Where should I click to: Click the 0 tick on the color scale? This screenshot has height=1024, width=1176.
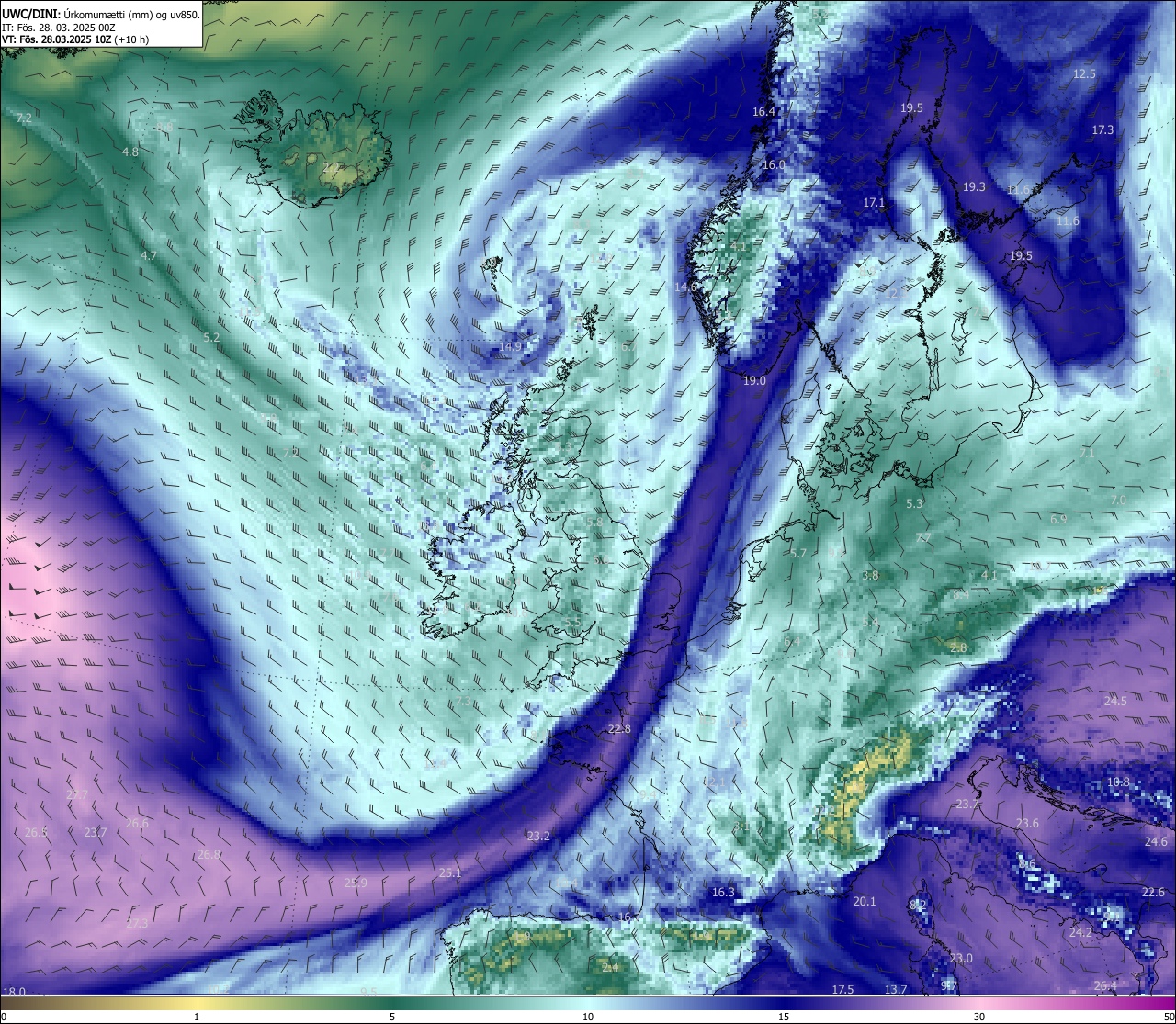(4, 1017)
